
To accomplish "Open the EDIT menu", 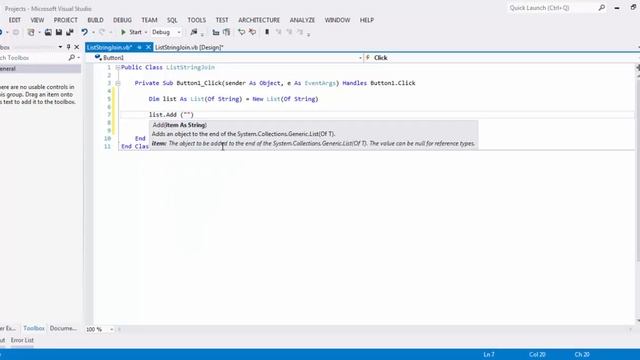I will [x=15, y=20].
